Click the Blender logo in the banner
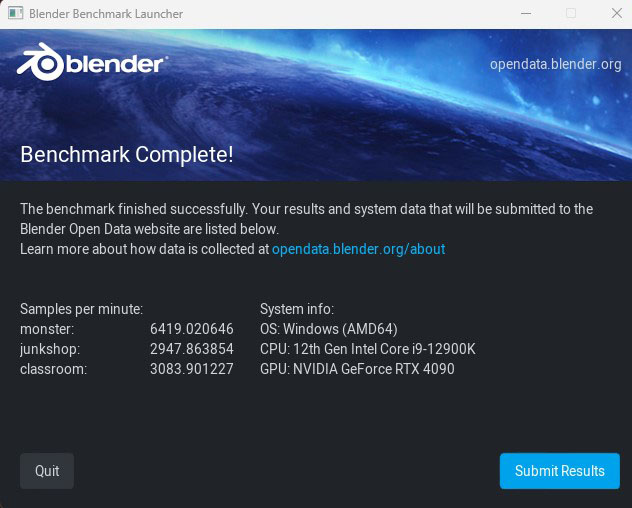Image resolution: width=632 pixels, height=508 pixels. (92, 62)
